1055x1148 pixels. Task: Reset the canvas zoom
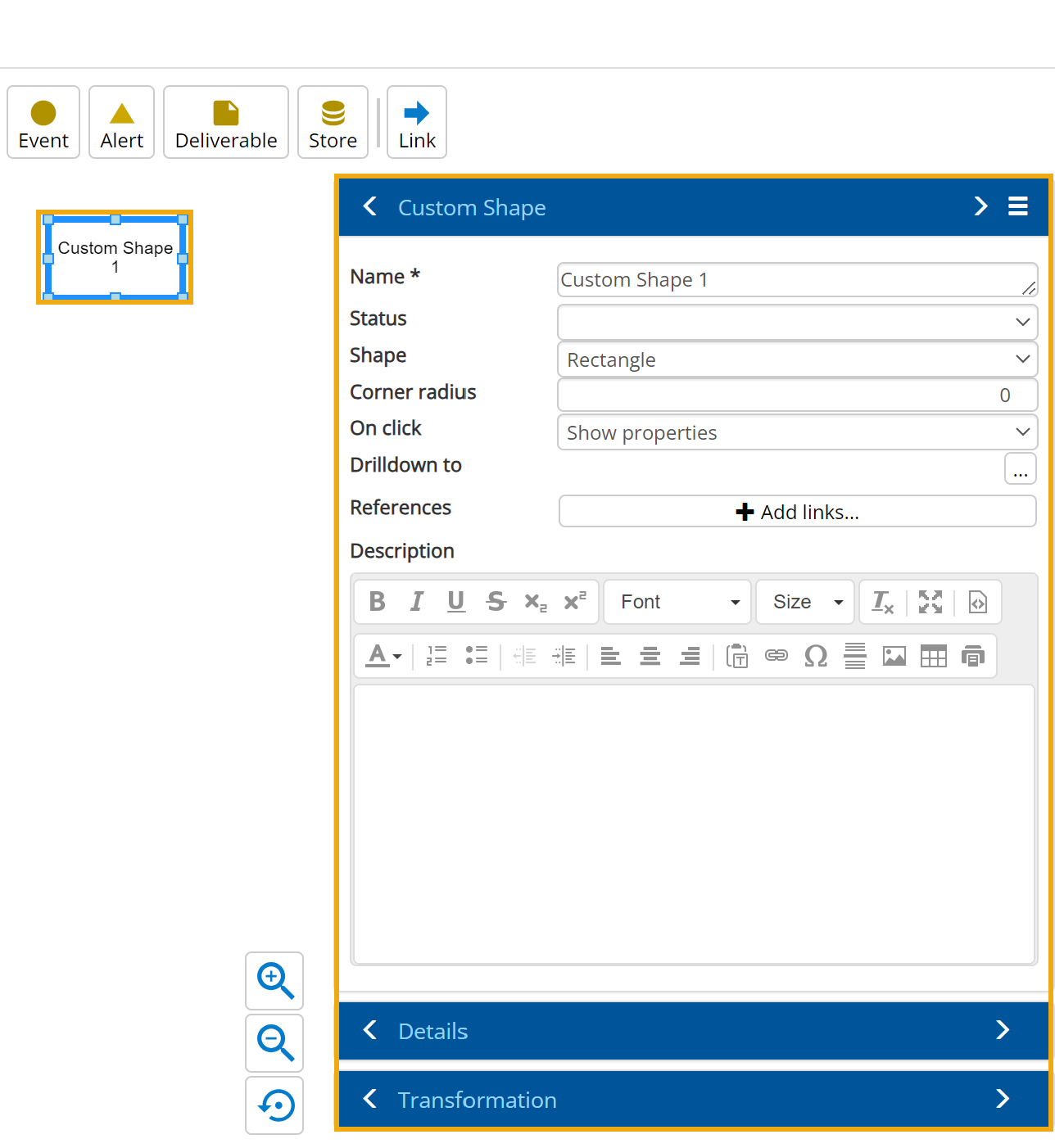(274, 1105)
